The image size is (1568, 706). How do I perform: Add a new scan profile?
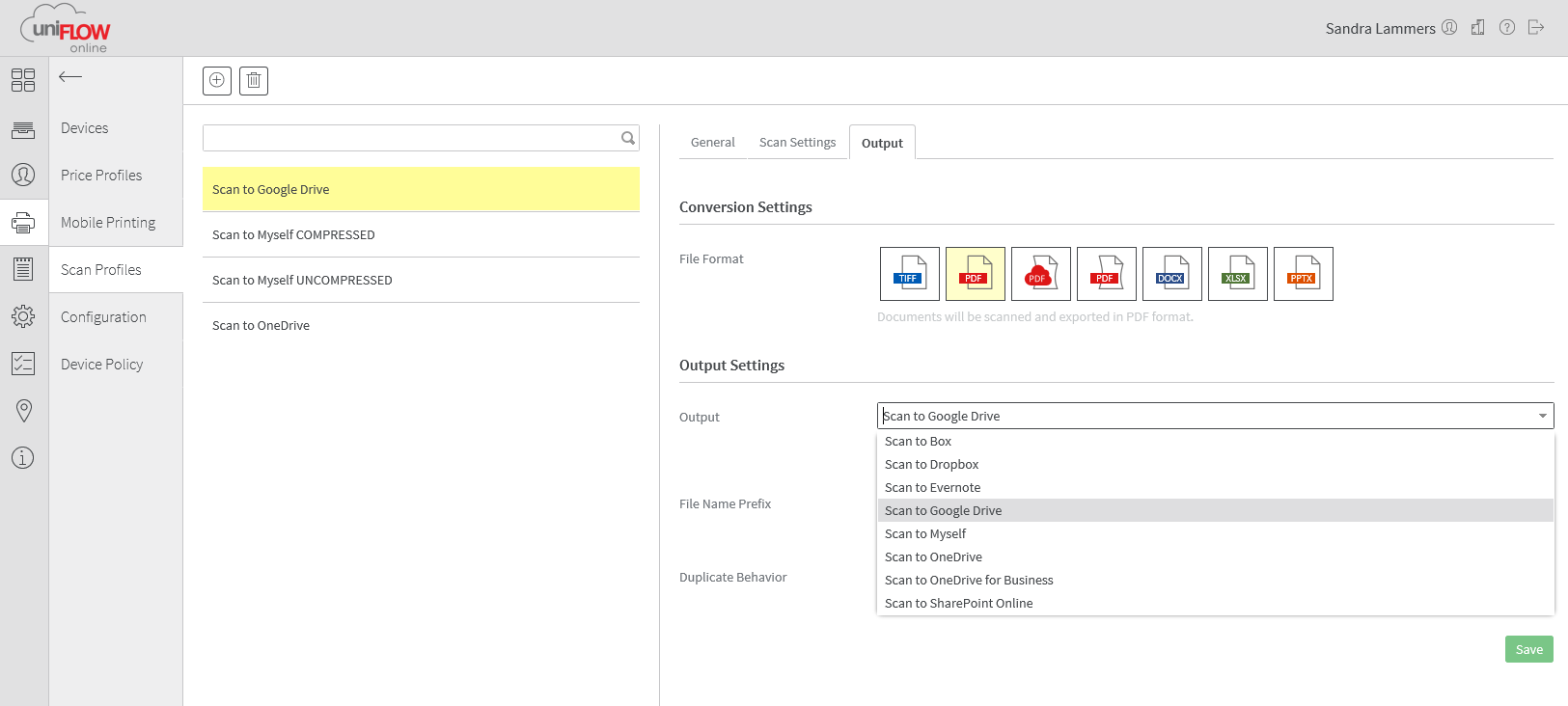click(217, 81)
